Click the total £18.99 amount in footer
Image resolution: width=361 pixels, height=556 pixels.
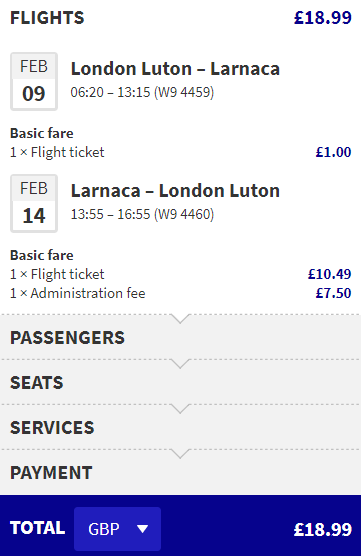(323, 529)
